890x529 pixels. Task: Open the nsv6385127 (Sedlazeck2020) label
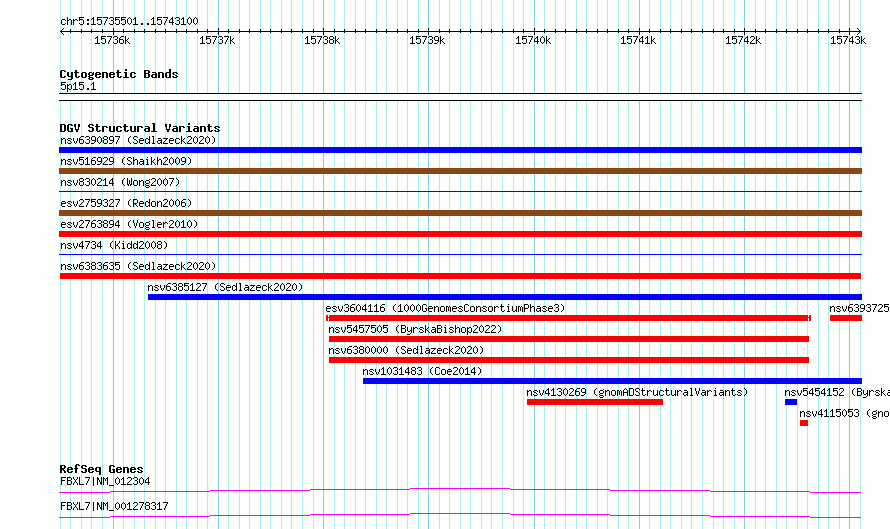(x=225, y=287)
